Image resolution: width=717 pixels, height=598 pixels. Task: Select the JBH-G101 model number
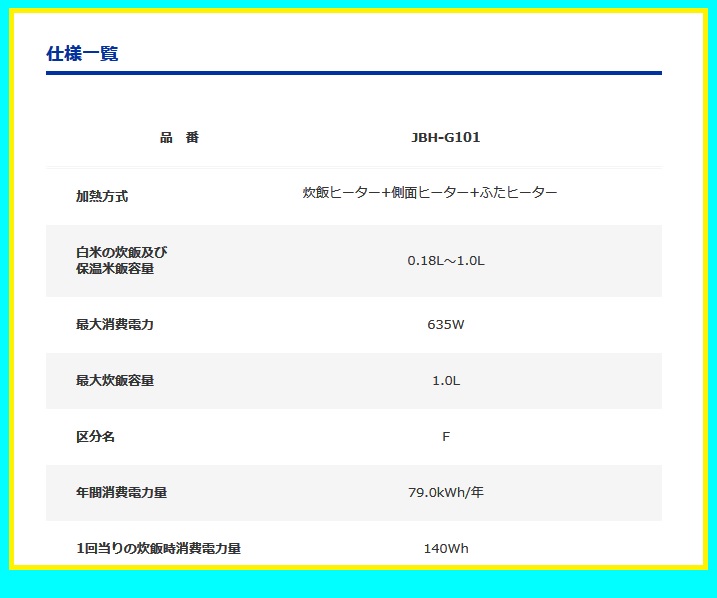pos(445,137)
